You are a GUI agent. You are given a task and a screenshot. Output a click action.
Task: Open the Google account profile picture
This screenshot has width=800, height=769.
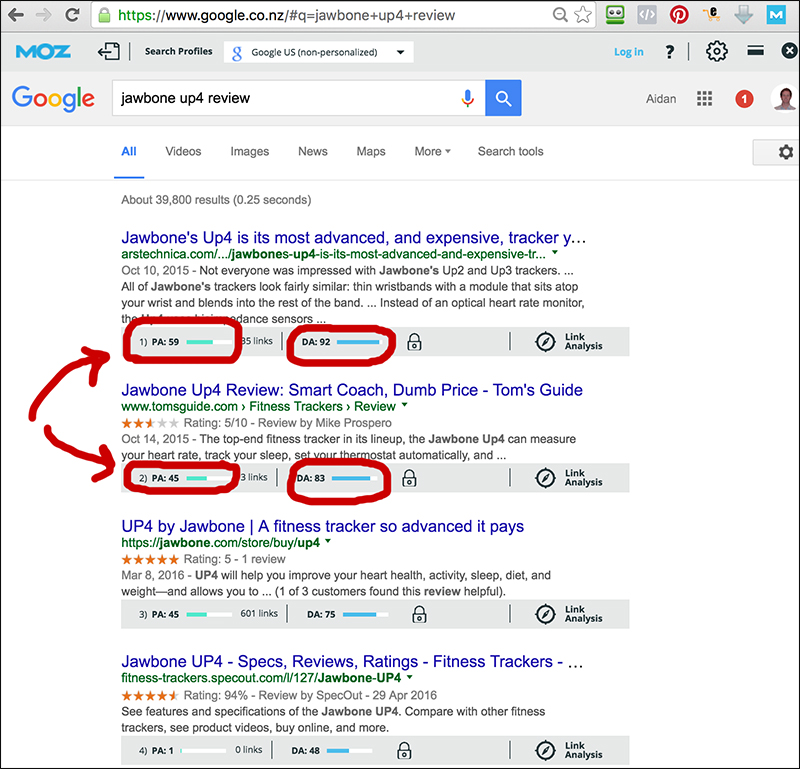(x=785, y=98)
